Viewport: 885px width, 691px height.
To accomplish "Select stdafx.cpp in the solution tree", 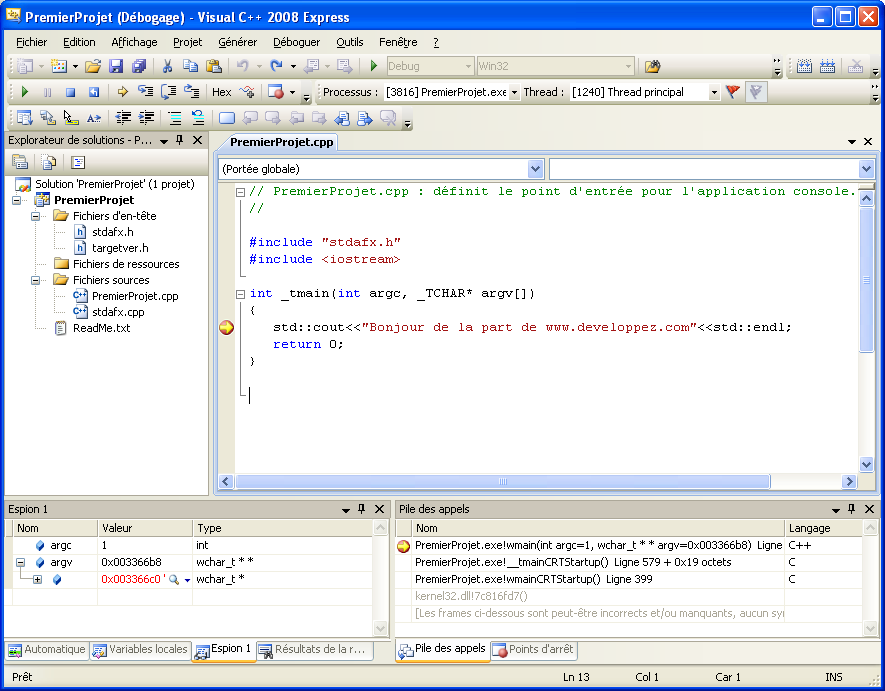I will tap(118, 312).
